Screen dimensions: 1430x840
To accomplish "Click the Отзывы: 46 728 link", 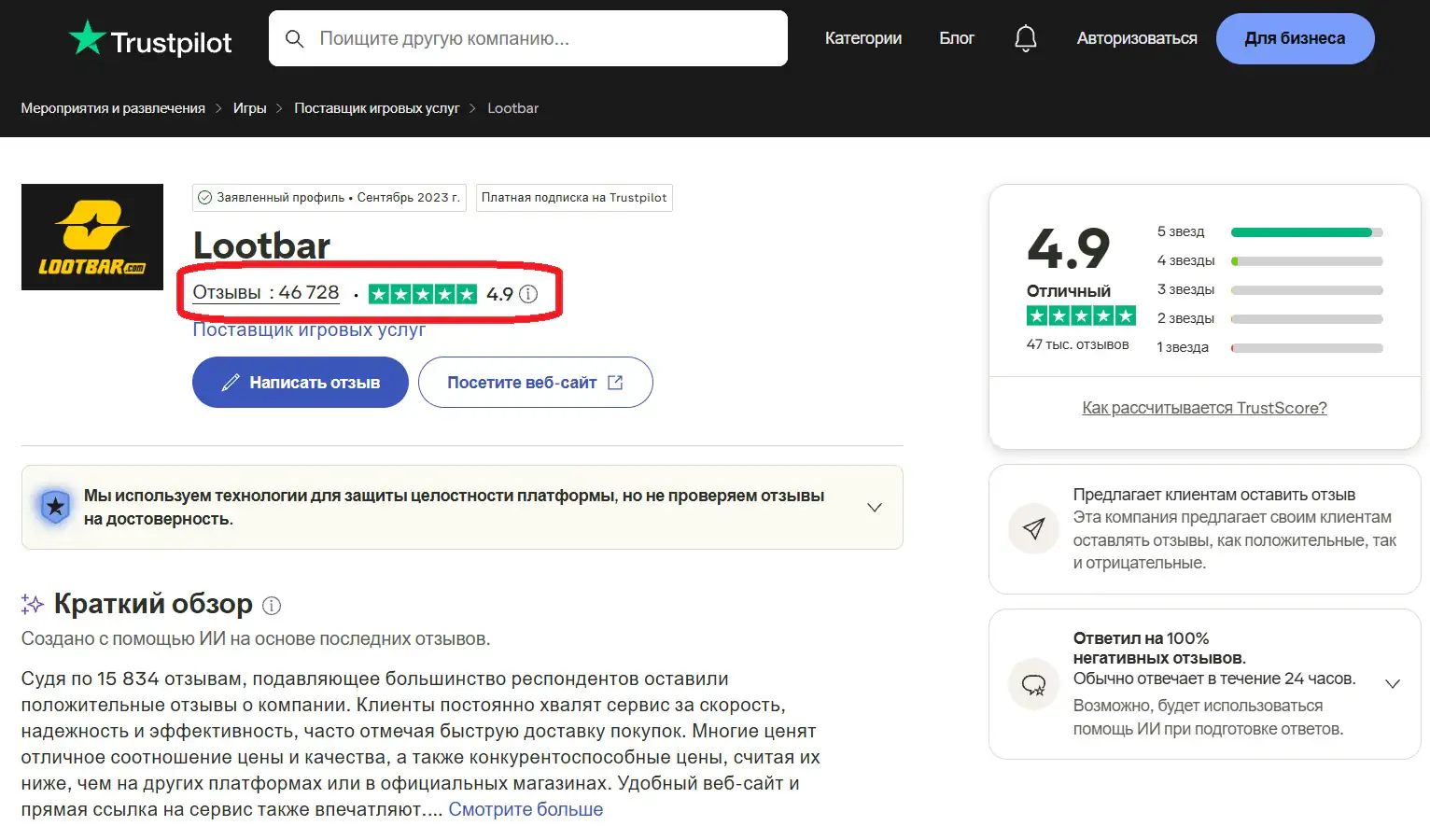I will tap(266, 293).
